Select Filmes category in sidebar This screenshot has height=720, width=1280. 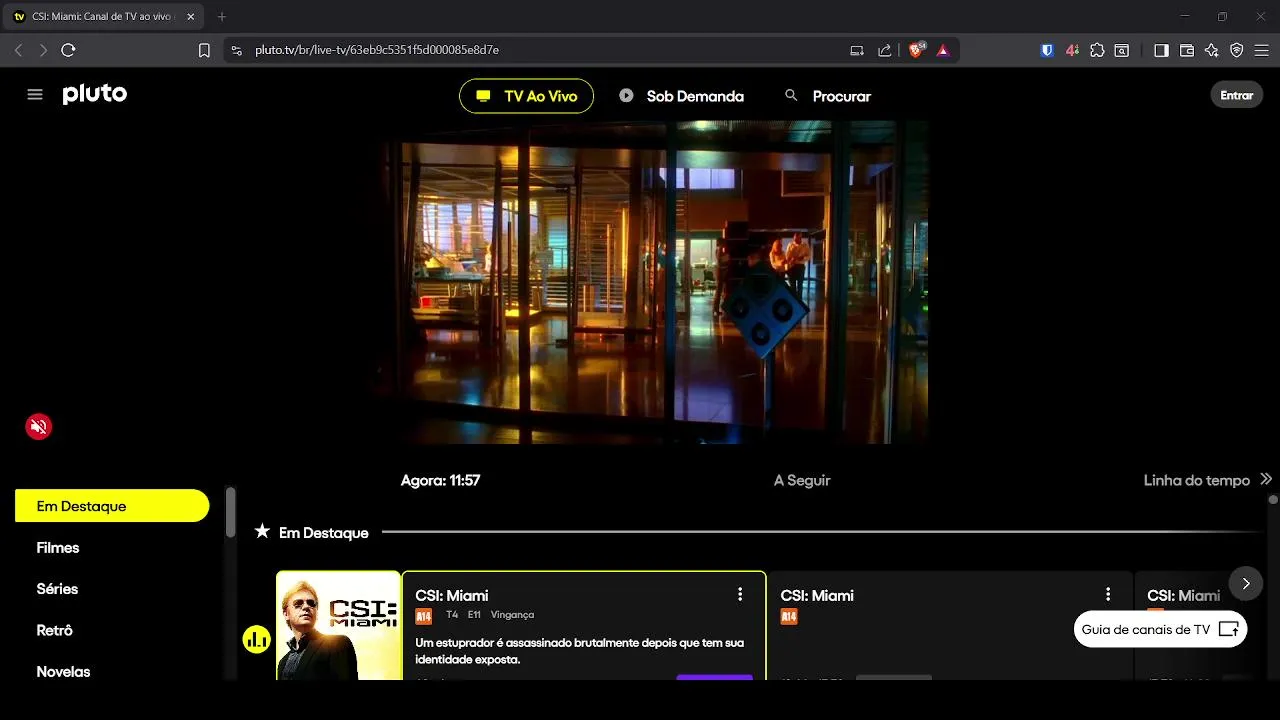click(x=58, y=548)
